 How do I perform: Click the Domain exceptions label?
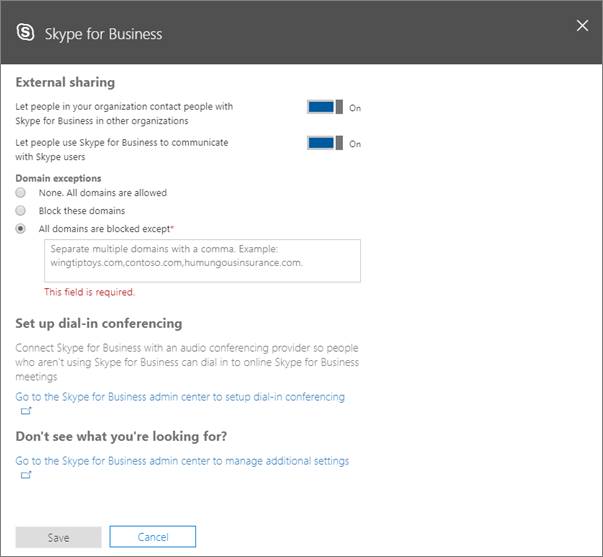[x=58, y=178]
